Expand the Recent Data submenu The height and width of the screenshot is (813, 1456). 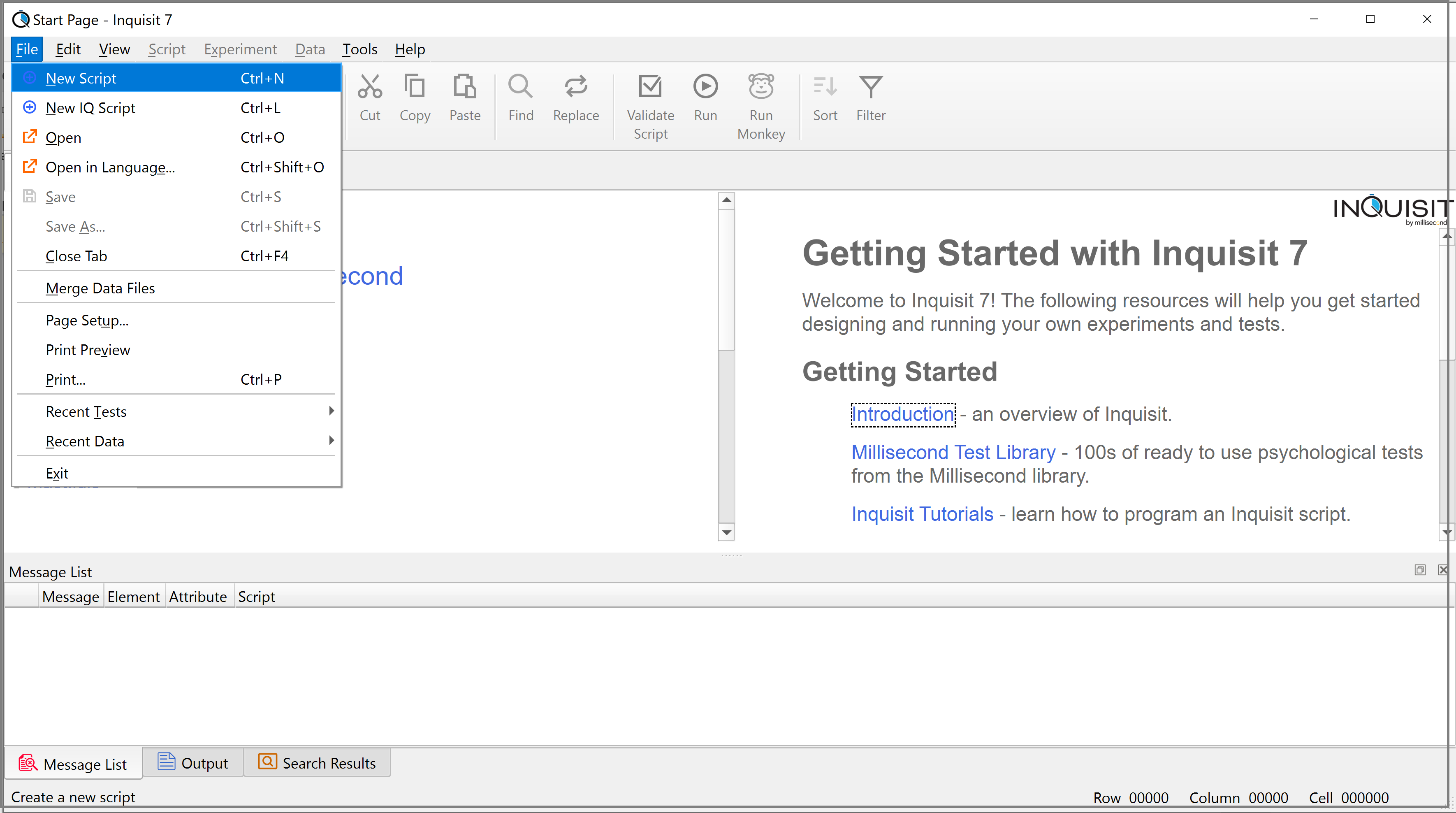point(176,441)
